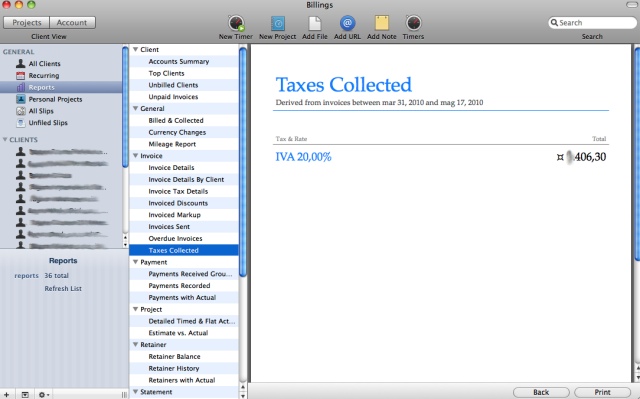The height and width of the screenshot is (399, 640).
Task: Collapse the Invoice report group
Action: point(136,156)
